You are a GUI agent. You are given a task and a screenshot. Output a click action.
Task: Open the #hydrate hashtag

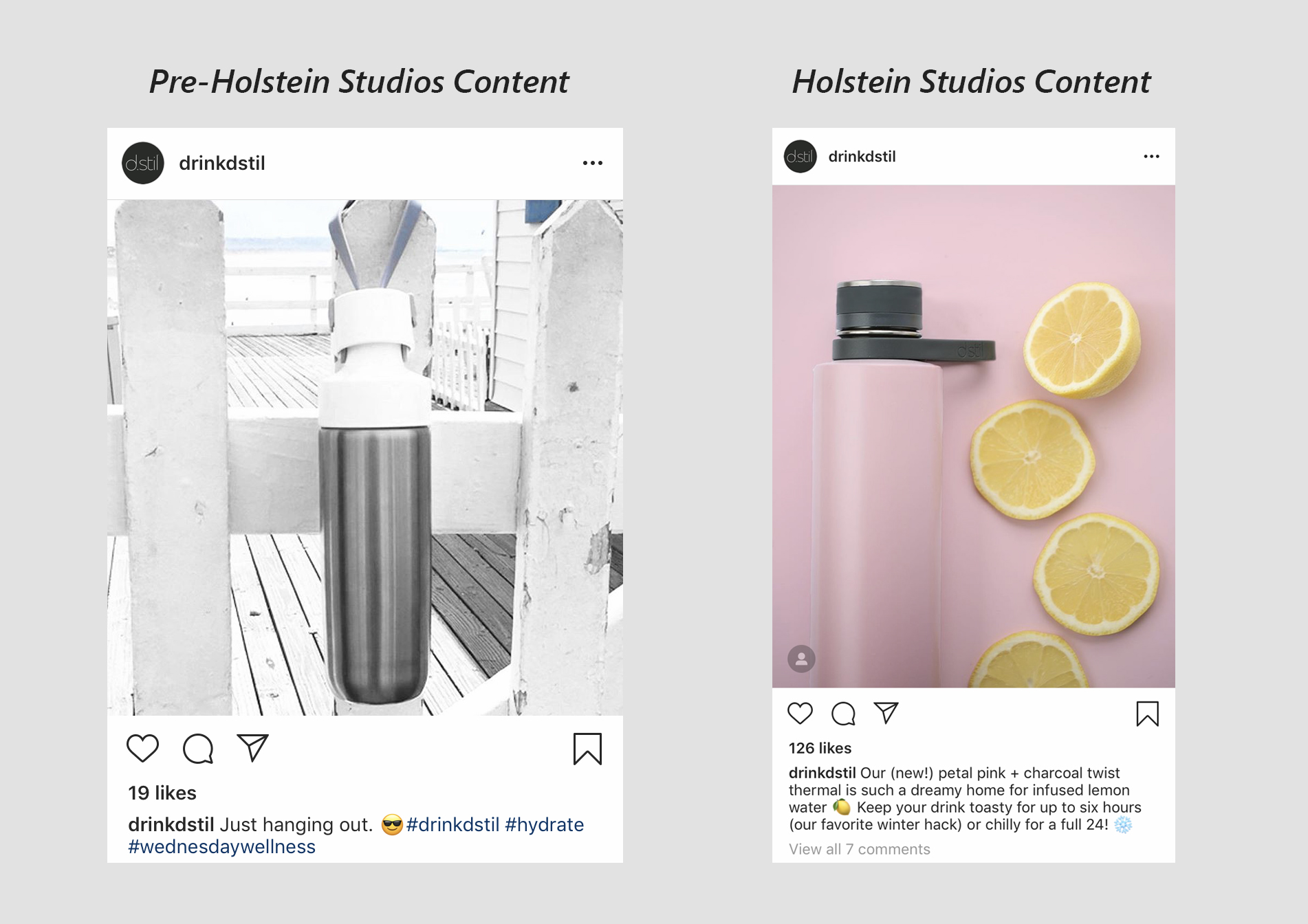(x=544, y=824)
